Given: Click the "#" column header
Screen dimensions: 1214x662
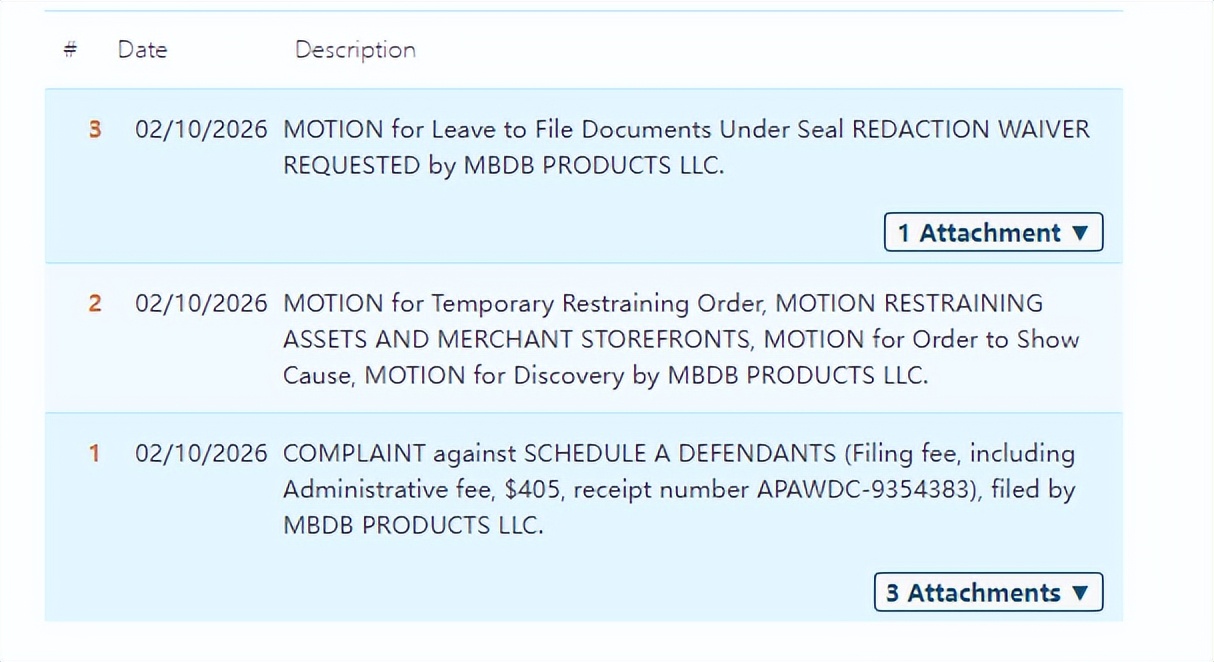Looking at the screenshot, I should (x=70, y=50).
